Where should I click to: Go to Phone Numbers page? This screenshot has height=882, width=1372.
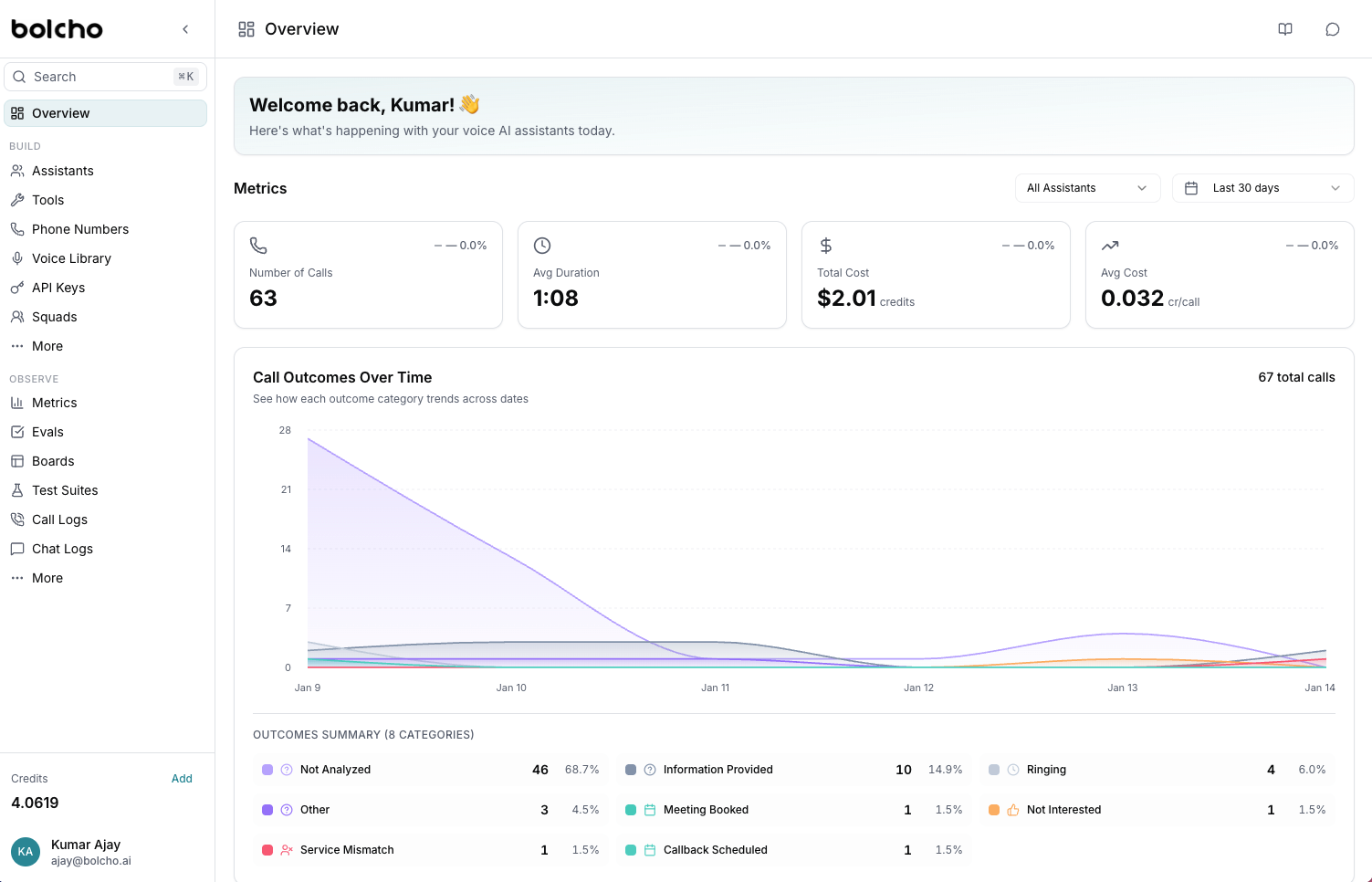click(105, 229)
